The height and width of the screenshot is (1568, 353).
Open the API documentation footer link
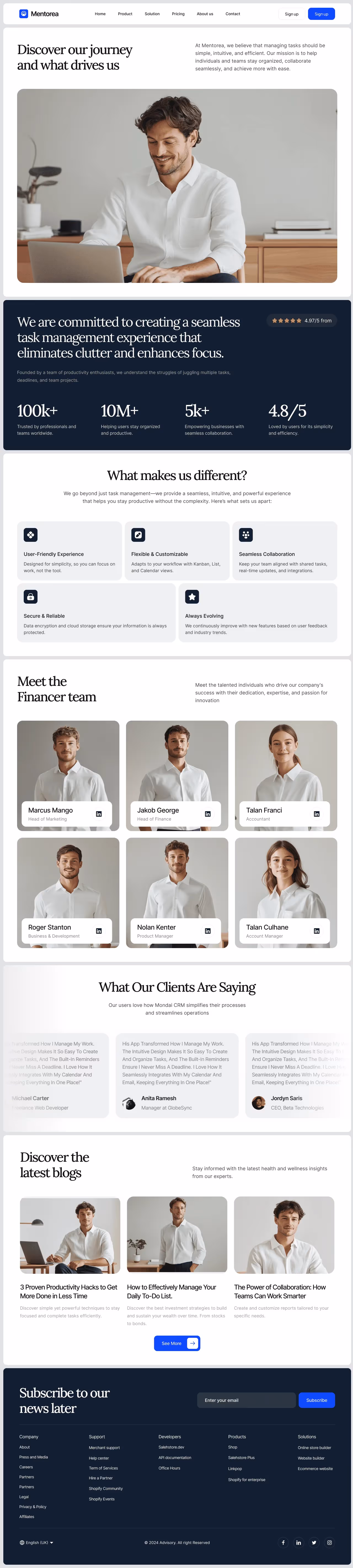(175, 1457)
